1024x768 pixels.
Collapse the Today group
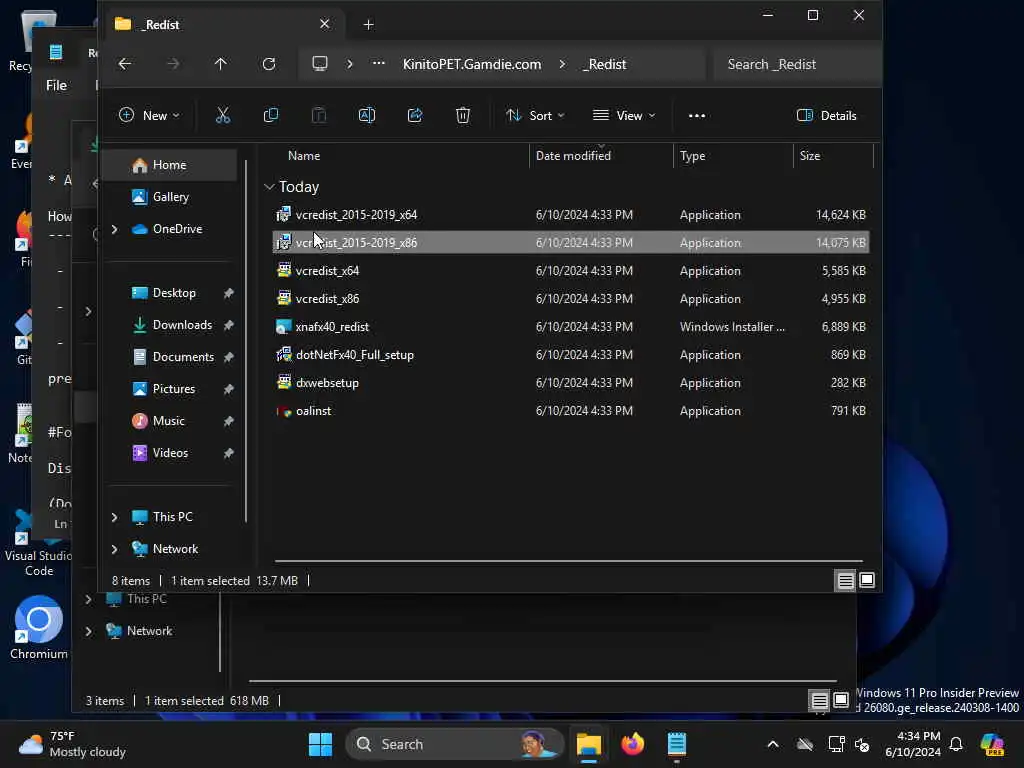click(269, 187)
